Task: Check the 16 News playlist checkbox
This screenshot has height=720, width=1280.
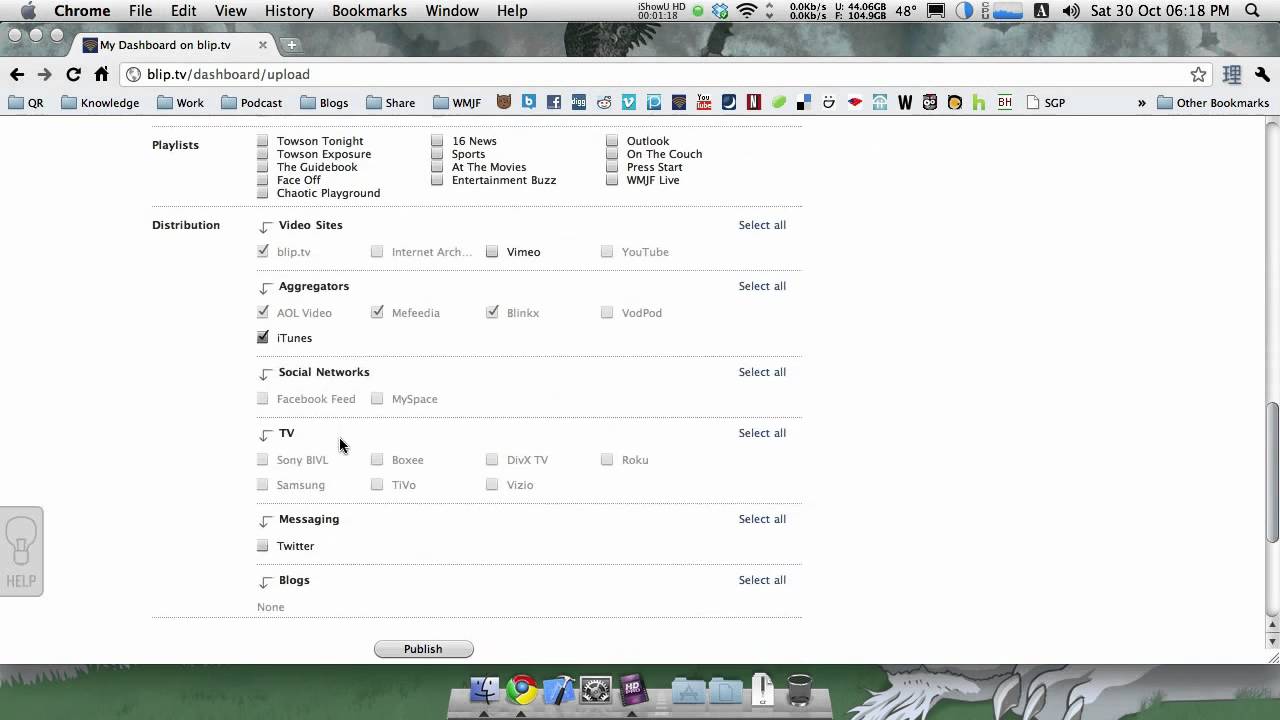Action: click(x=437, y=141)
